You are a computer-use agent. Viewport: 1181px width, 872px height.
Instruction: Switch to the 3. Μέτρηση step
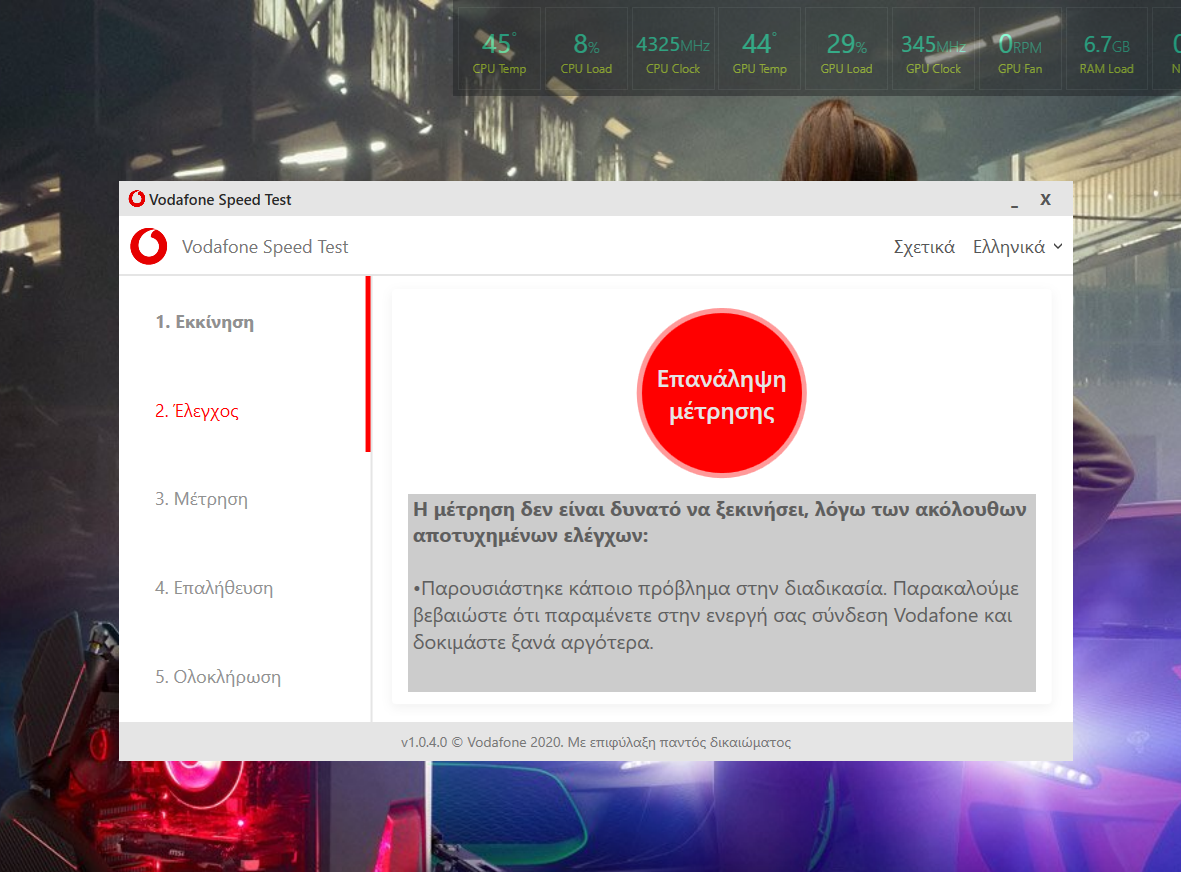click(201, 498)
